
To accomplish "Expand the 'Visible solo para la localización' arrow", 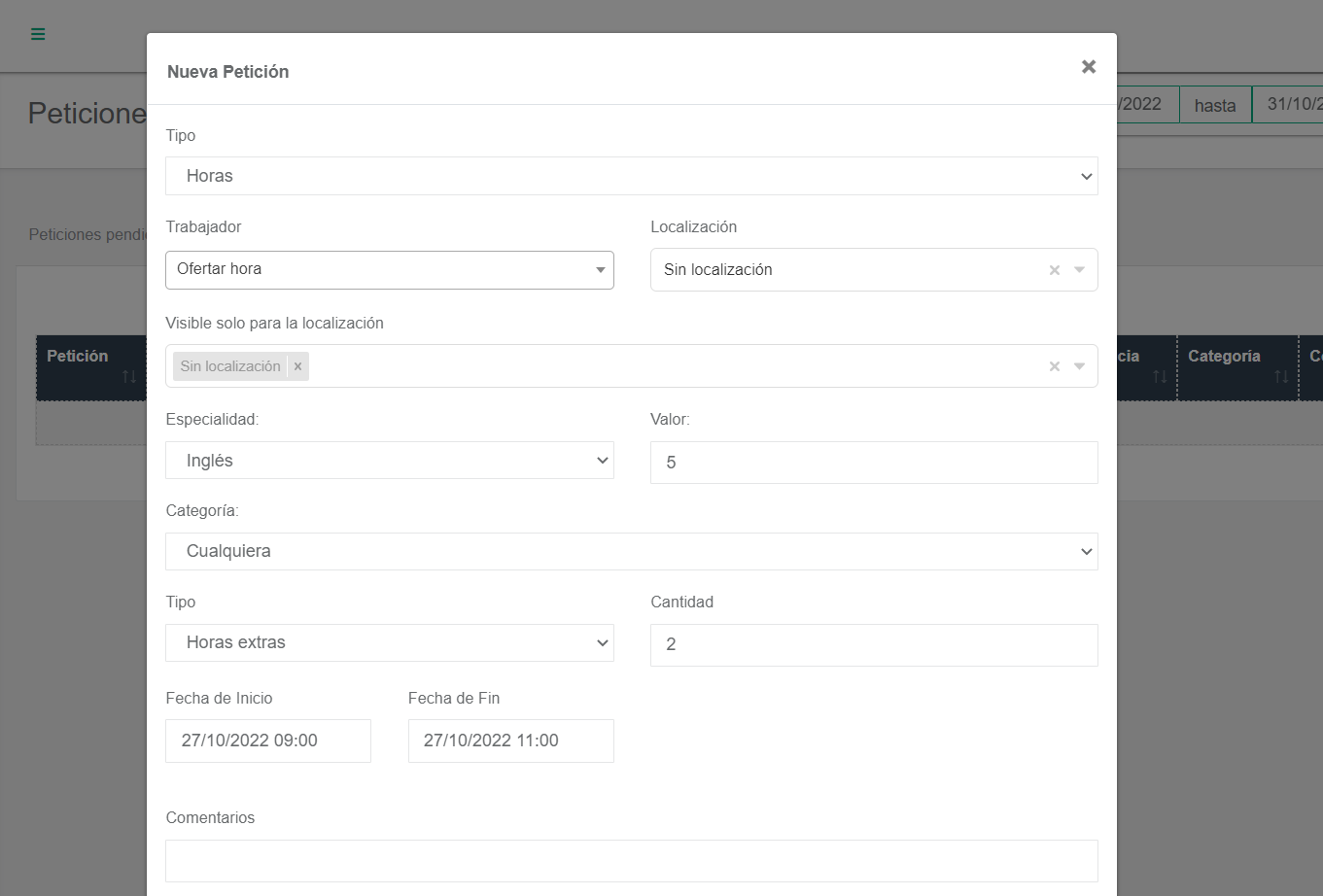I will pyautogui.click(x=1079, y=366).
